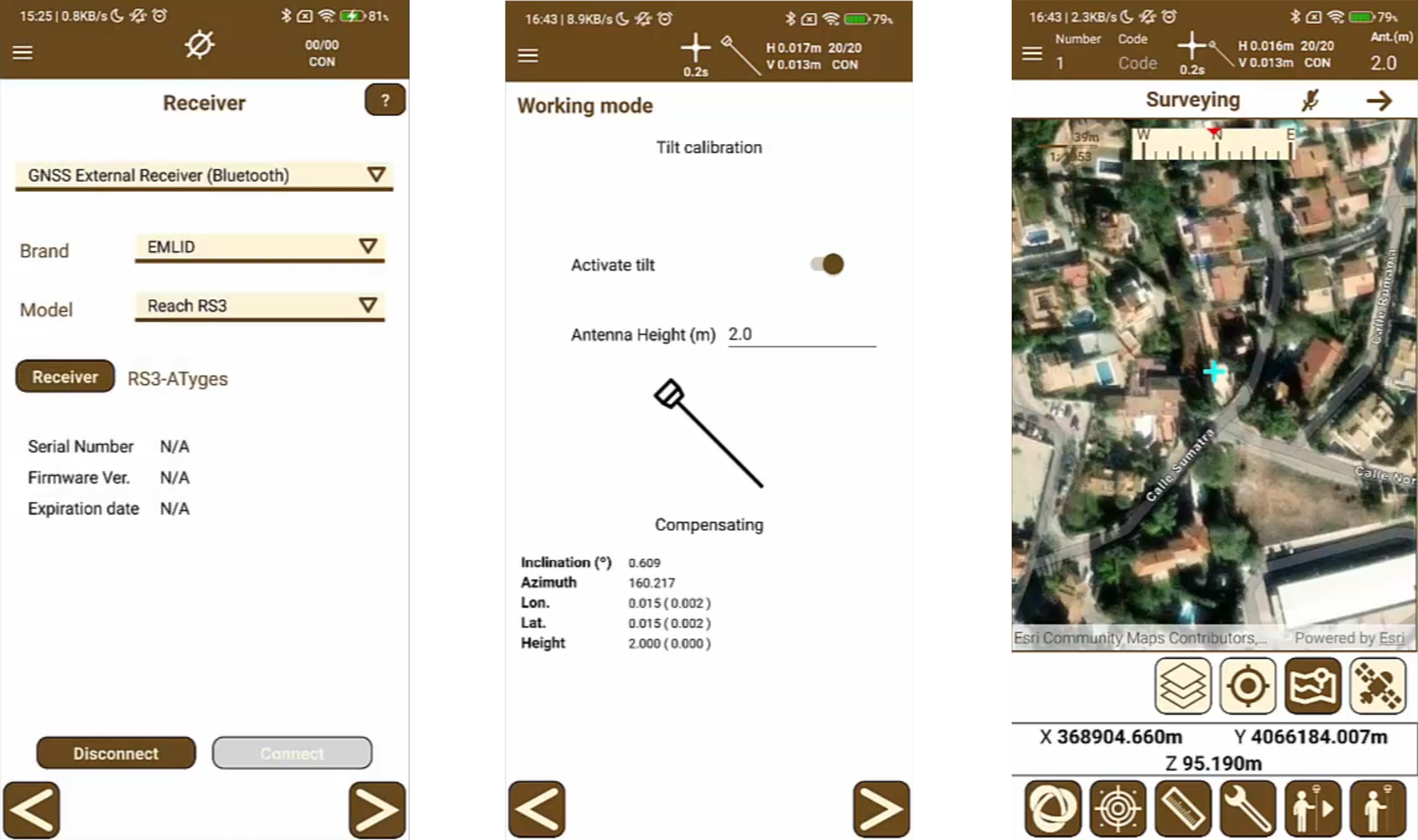
Task: Open the wrench settings tool
Action: [x=1248, y=809]
